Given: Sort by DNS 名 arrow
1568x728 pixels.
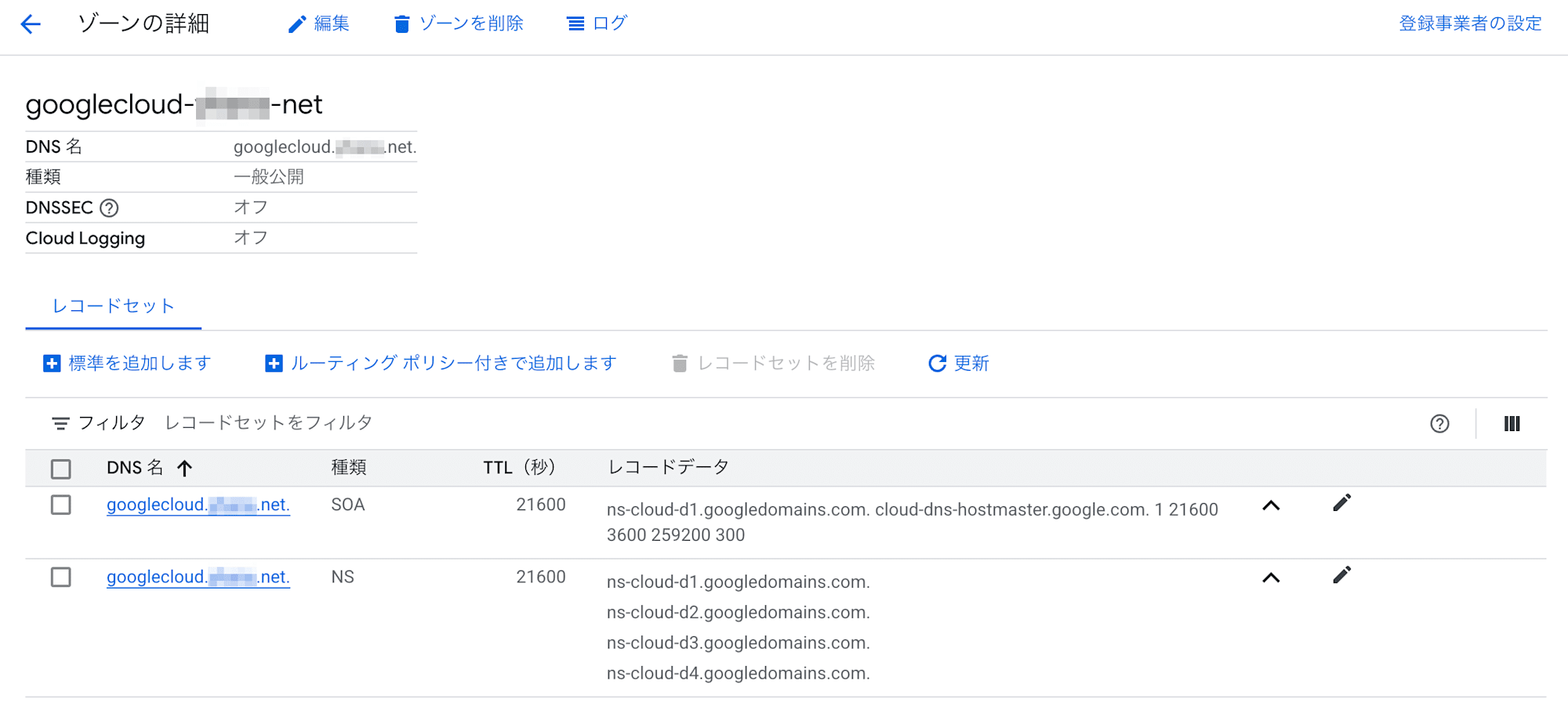Looking at the screenshot, I should click(x=184, y=469).
